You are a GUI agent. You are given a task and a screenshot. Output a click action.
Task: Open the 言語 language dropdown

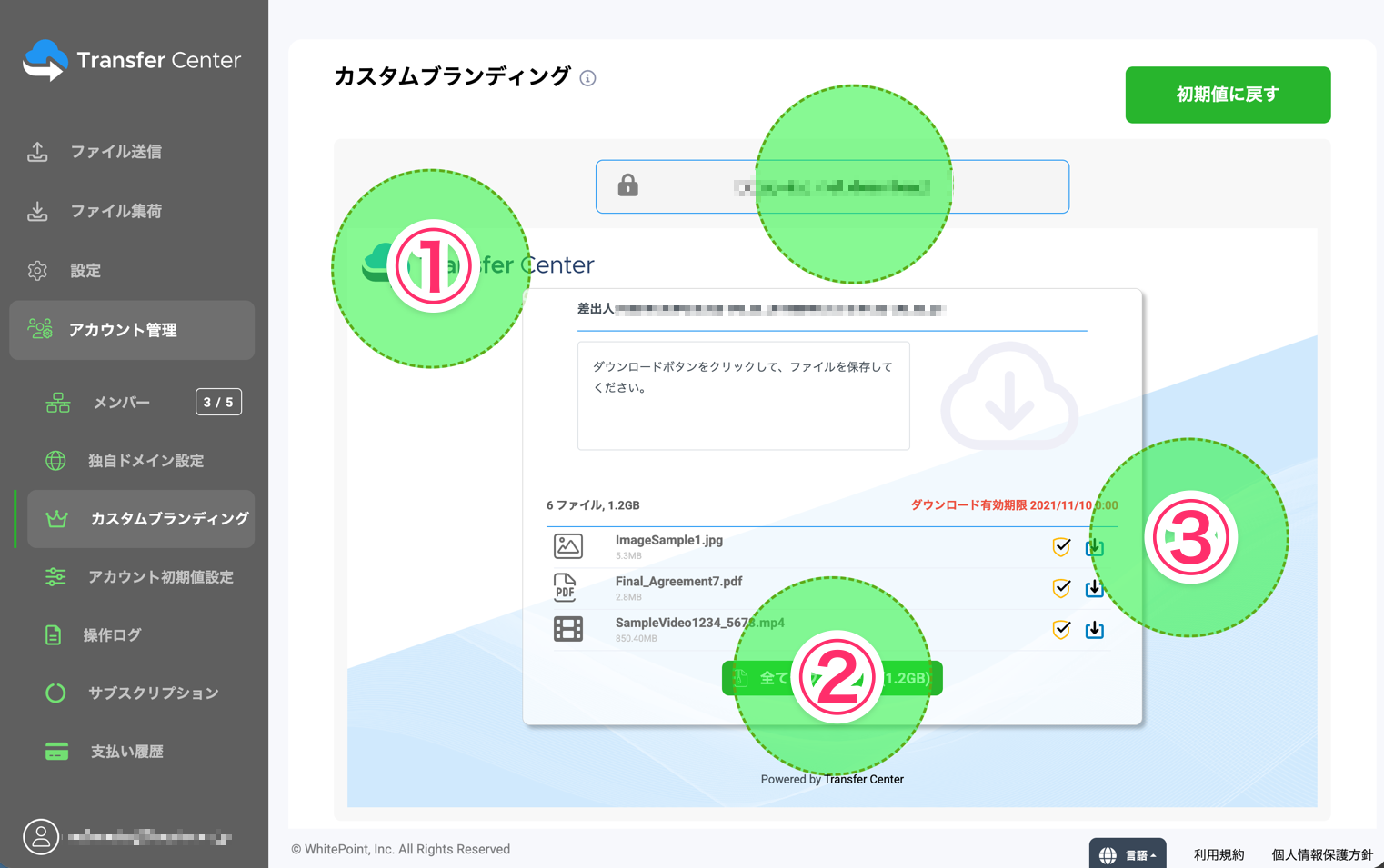pos(1128,854)
